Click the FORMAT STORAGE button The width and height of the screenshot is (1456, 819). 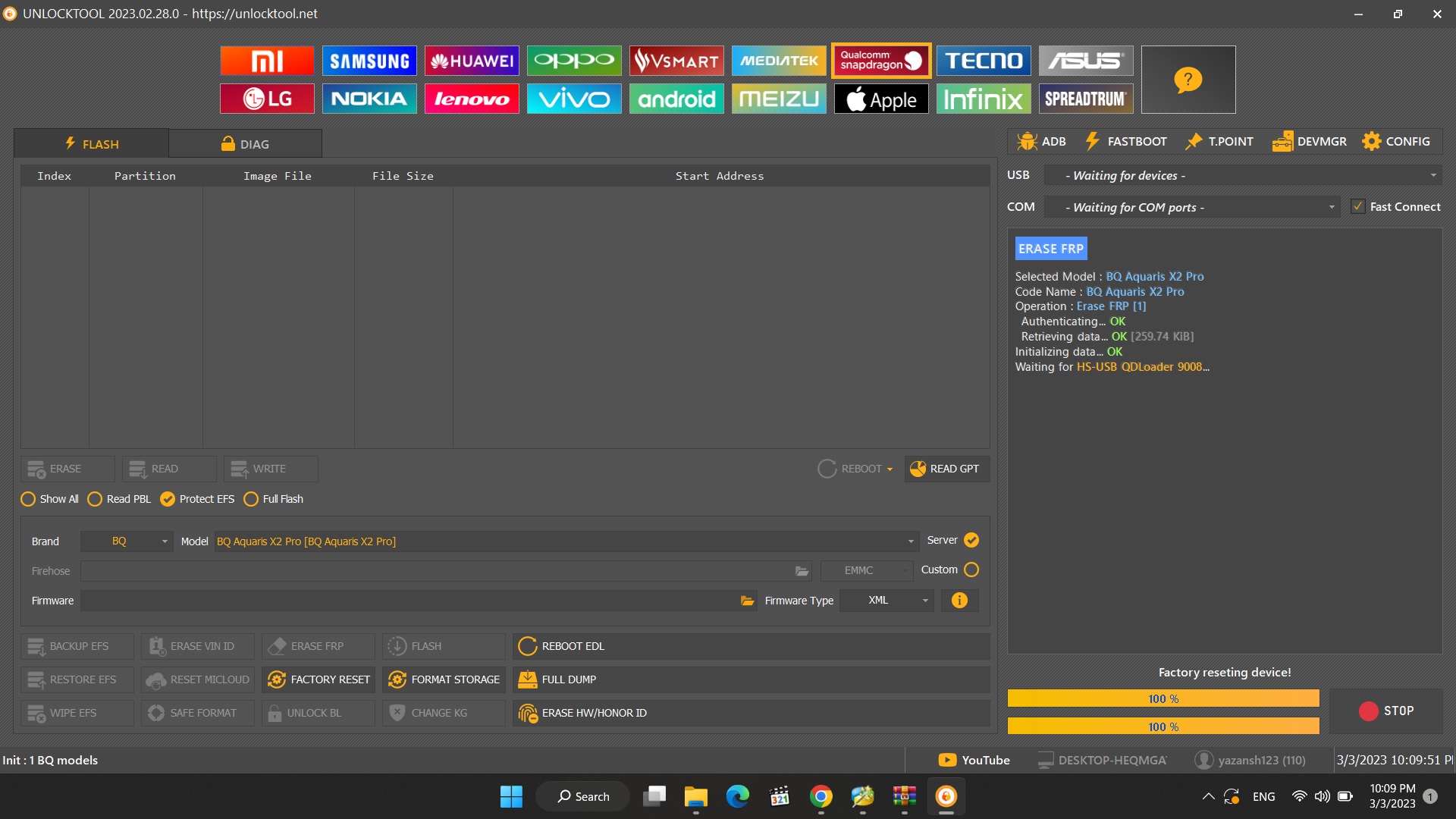pos(444,679)
